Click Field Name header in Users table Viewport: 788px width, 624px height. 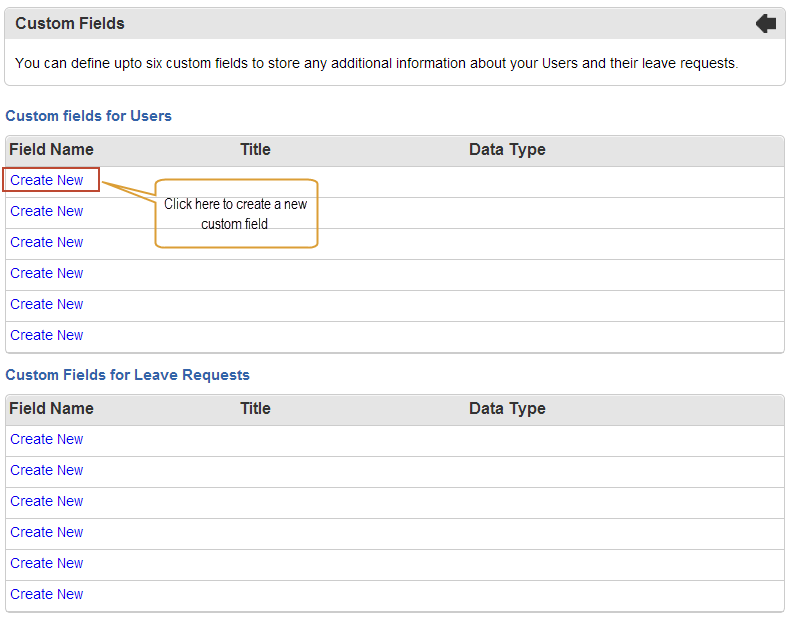click(x=51, y=150)
